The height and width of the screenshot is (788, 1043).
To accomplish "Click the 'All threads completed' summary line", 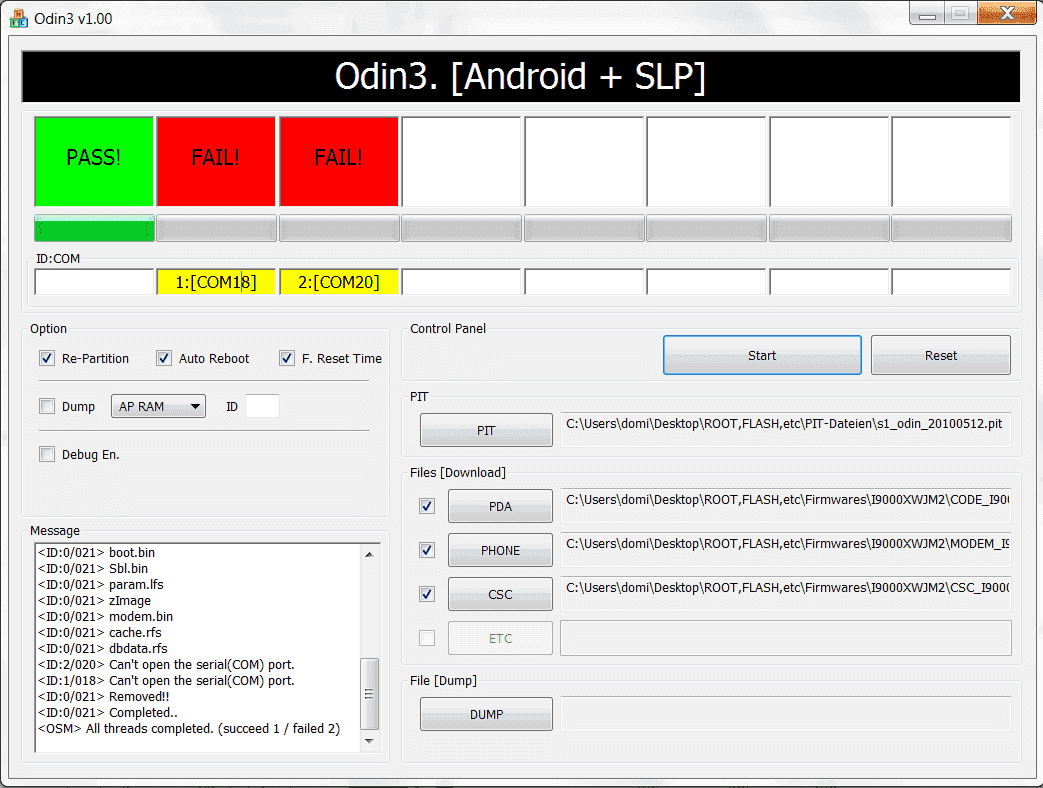I will (x=189, y=728).
